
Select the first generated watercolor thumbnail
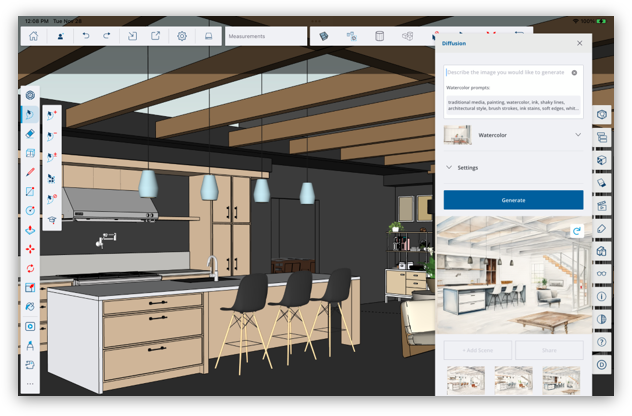coord(466,379)
